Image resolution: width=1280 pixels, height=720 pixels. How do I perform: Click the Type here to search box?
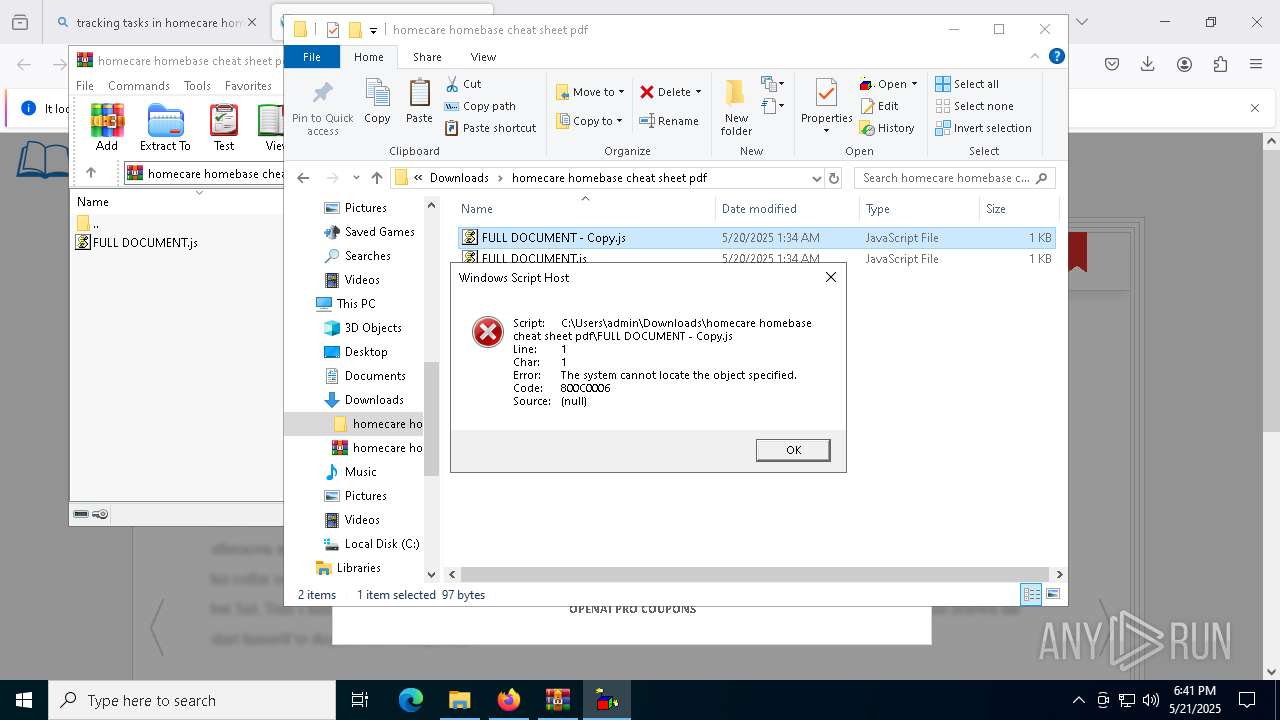pos(192,700)
